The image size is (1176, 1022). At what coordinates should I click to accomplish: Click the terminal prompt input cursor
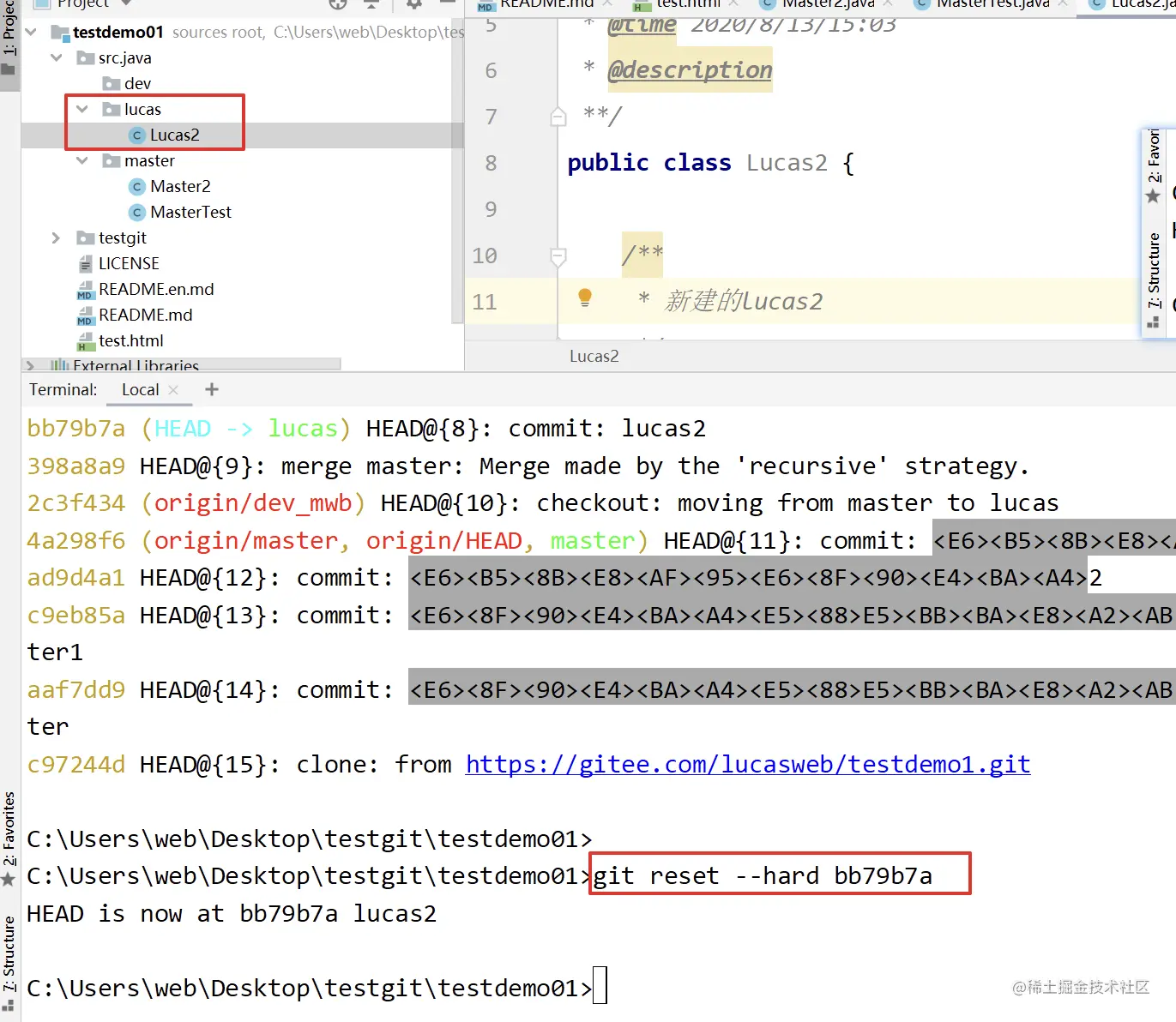pyautogui.click(x=600, y=985)
